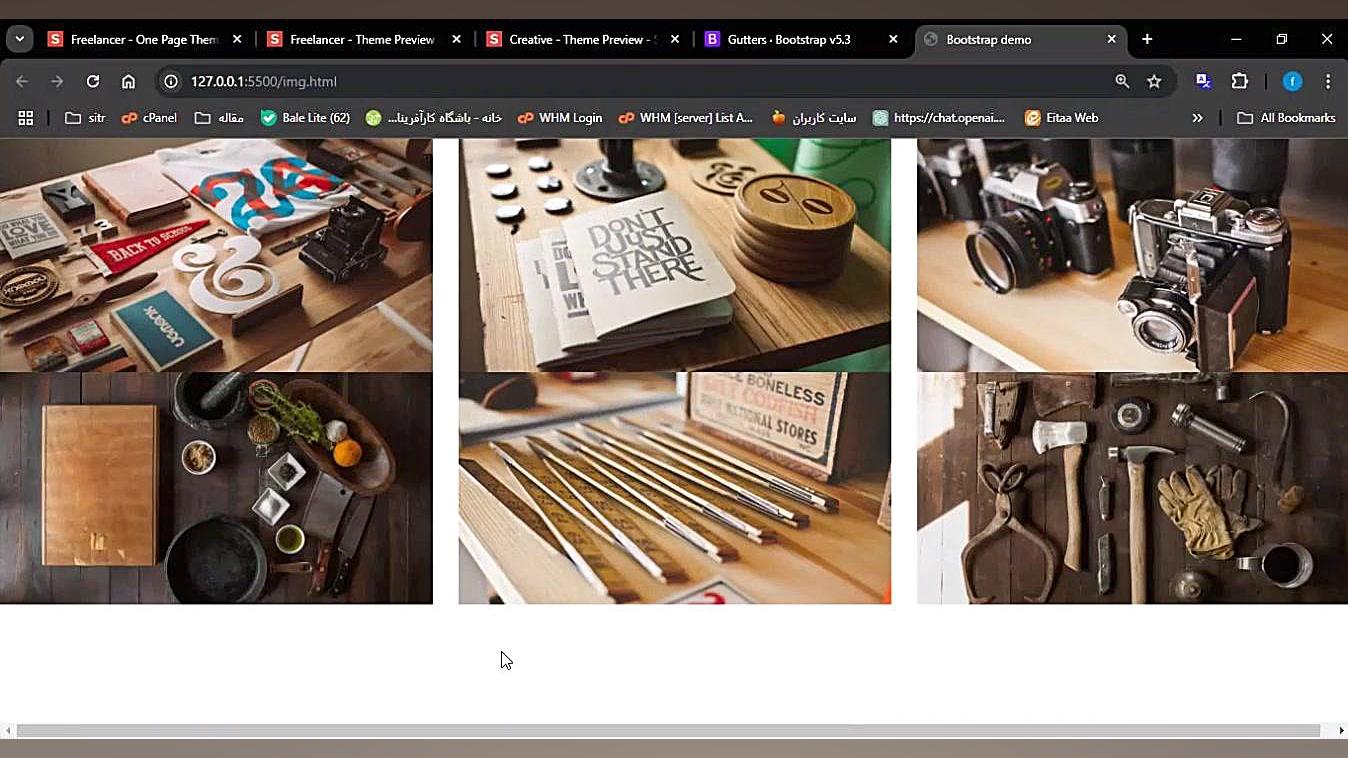Open the All Bookmarks folder
This screenshot has height=758, width=1348.
point(1286,118)
